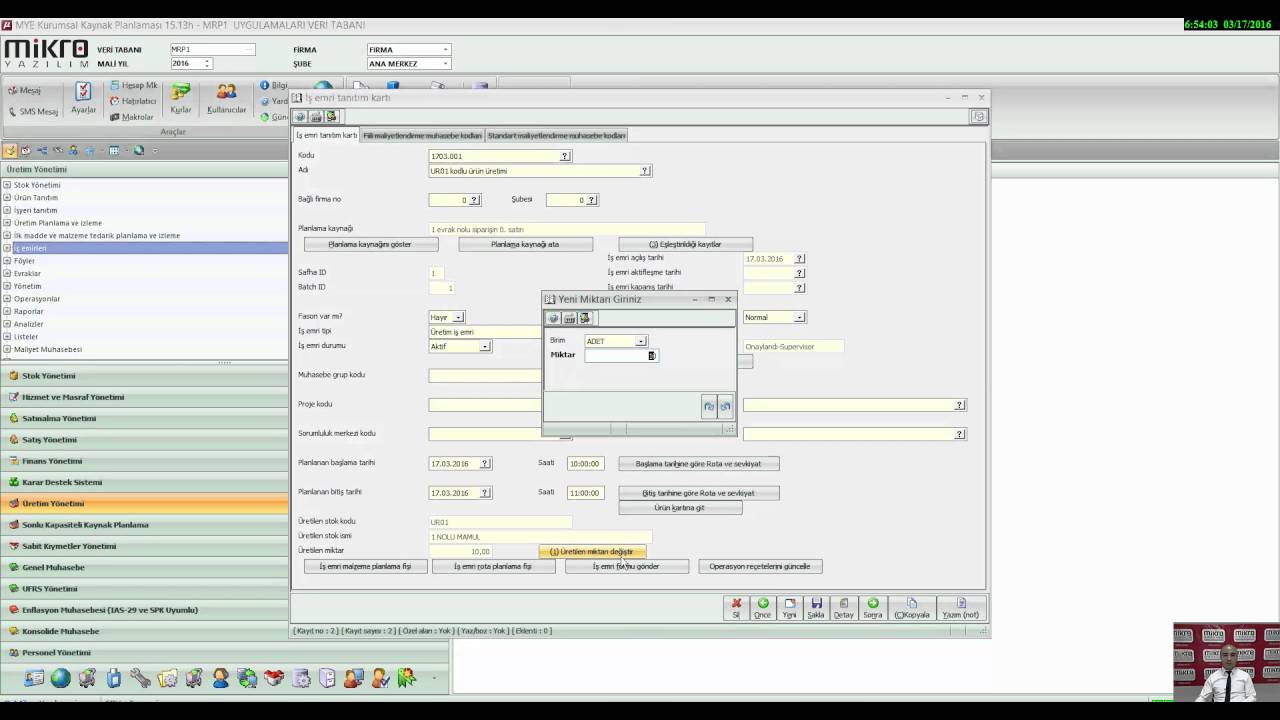Open Kullanıcılar users tool
The image size is (1280, 720).
coord(227,97)
